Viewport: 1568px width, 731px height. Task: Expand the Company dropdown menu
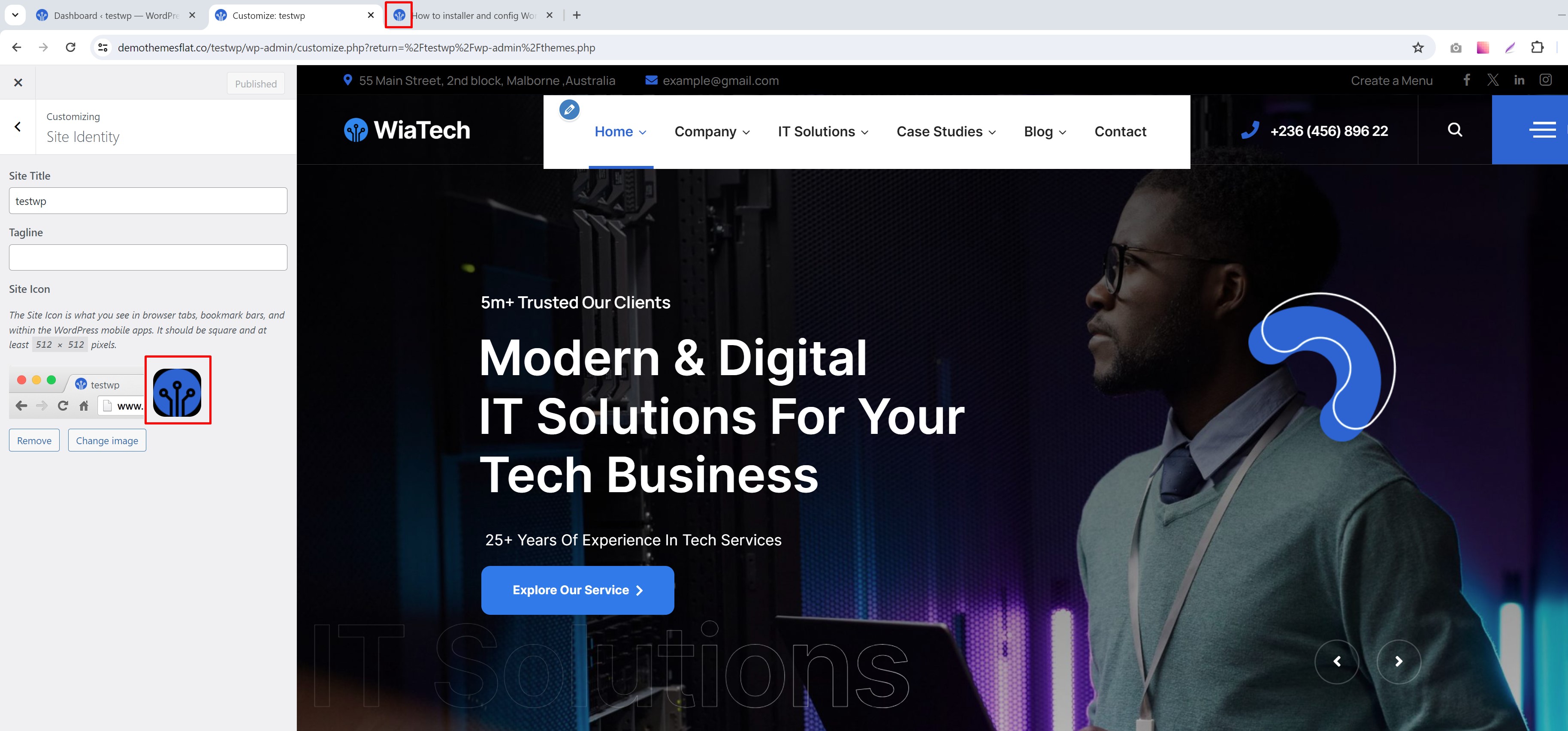[x=712, y=131]
